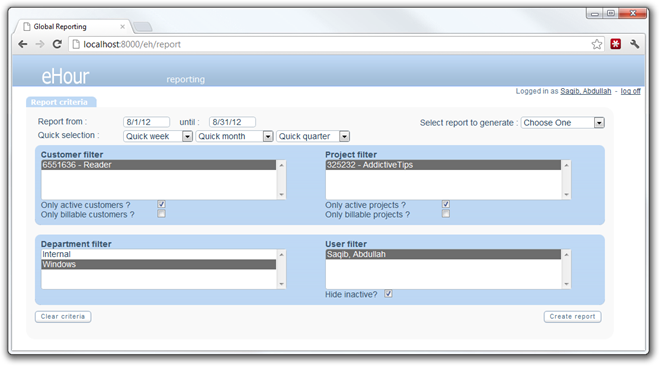Click the Clear criteria button
Image resolution: width=660 pixels, height=366 pixels.
63,316
